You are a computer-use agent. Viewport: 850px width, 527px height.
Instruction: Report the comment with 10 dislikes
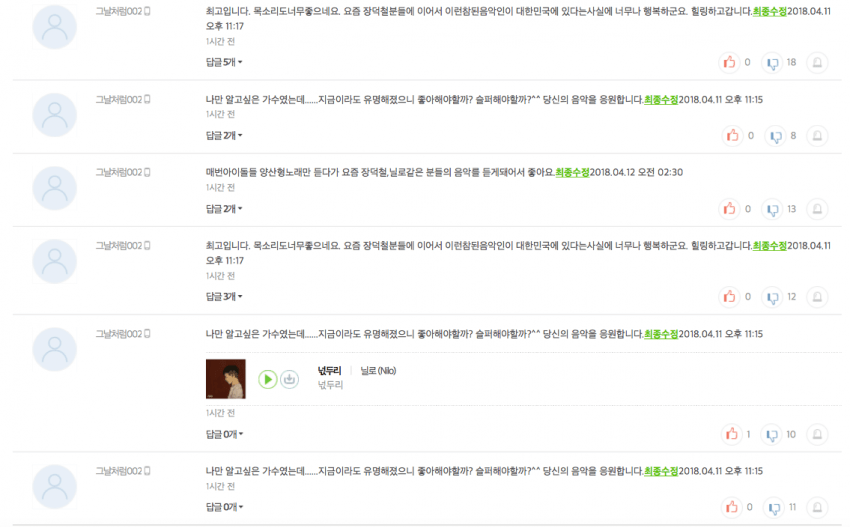tap(817, 434)
